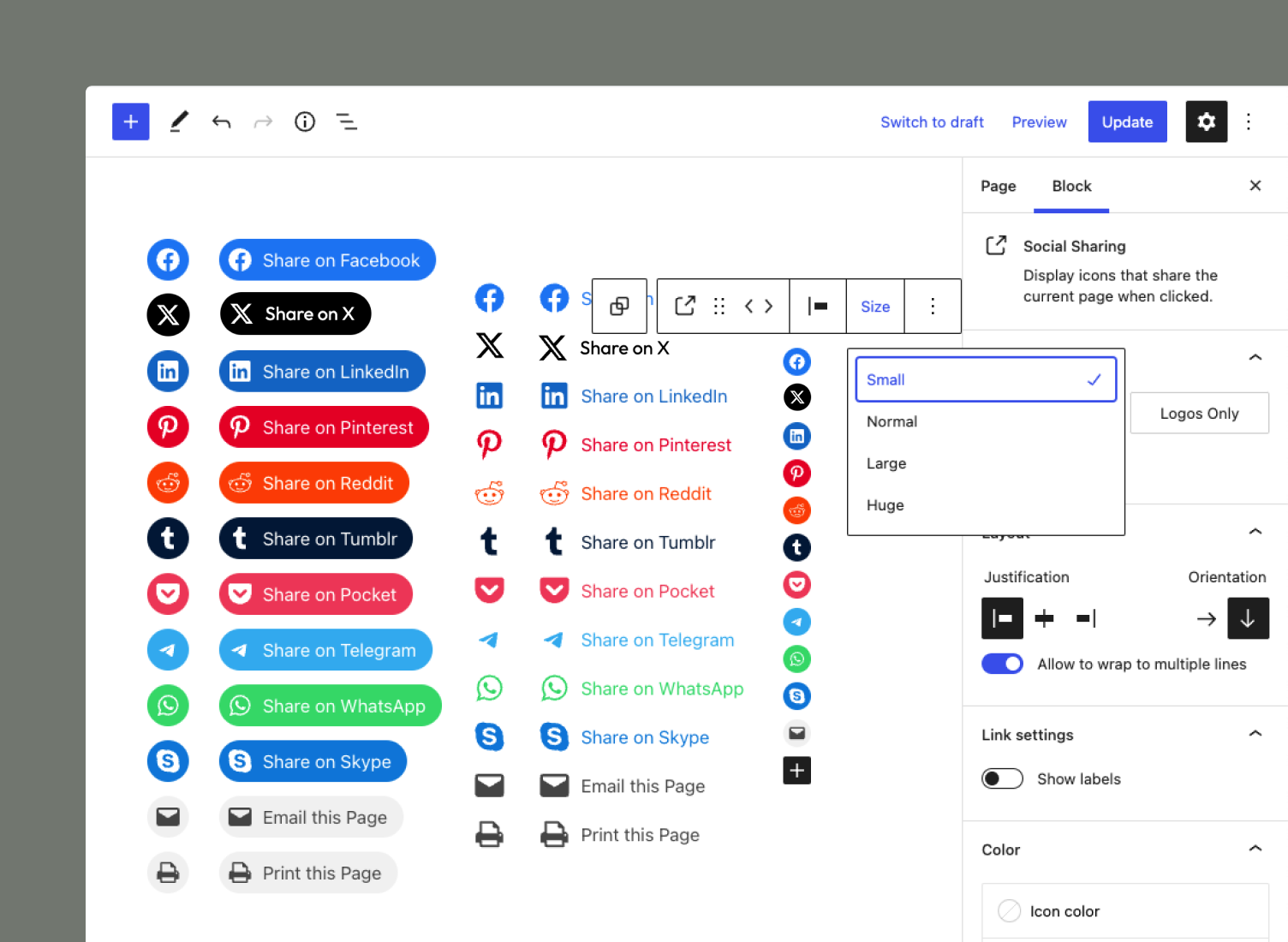Switch to the Page tab
The image size is (1288, 942).
click(998, 186)
